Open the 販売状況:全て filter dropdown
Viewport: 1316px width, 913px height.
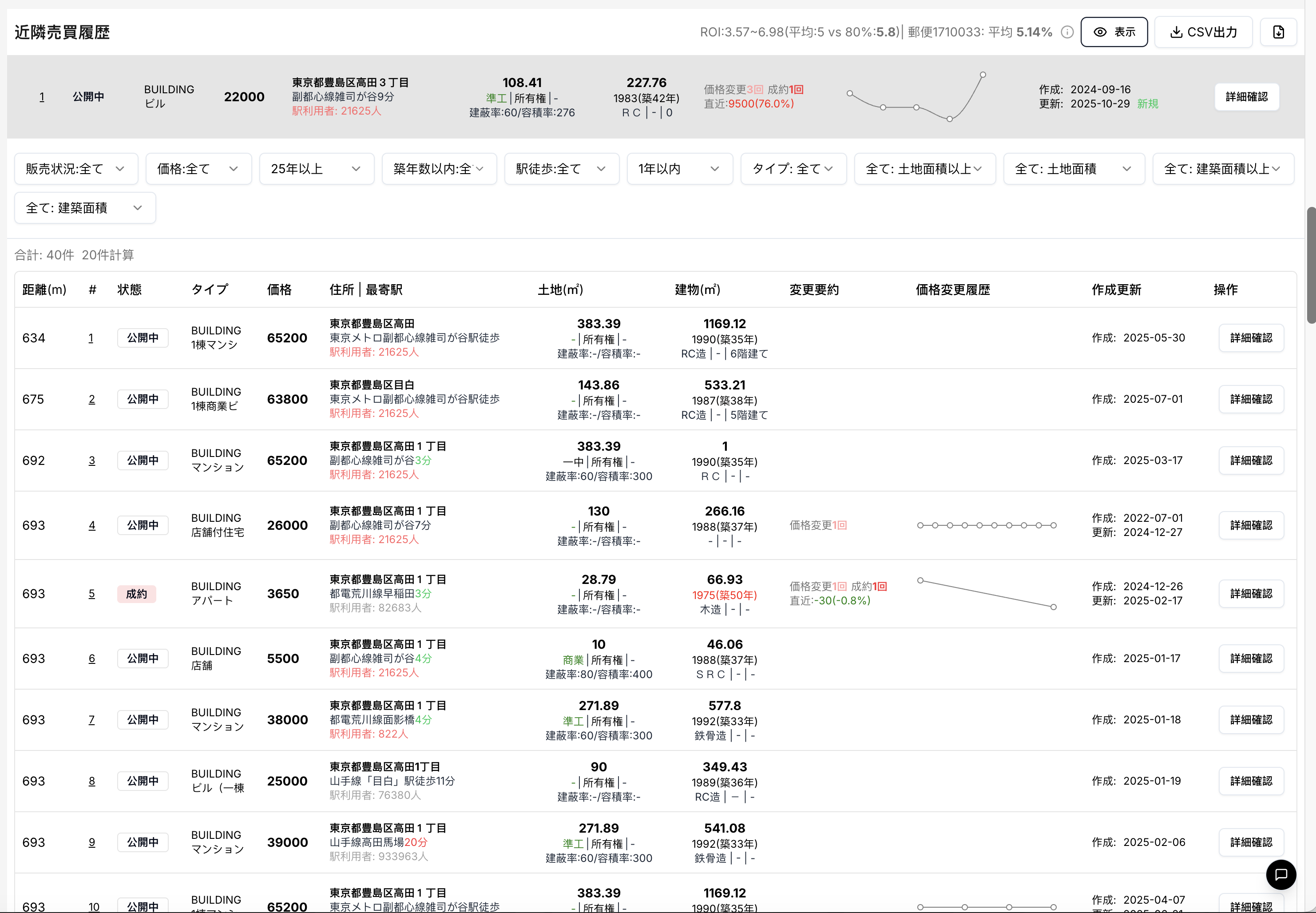[76, 168]
